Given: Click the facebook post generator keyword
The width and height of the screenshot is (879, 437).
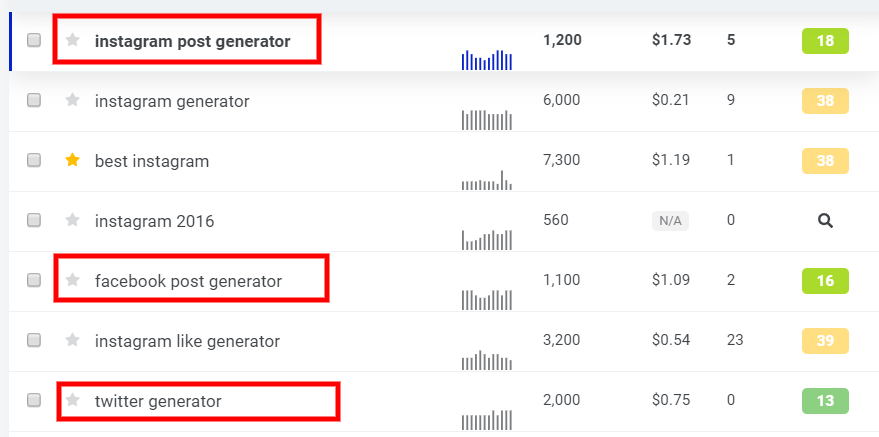Looking at the screenshot, I should click(188, 281).
